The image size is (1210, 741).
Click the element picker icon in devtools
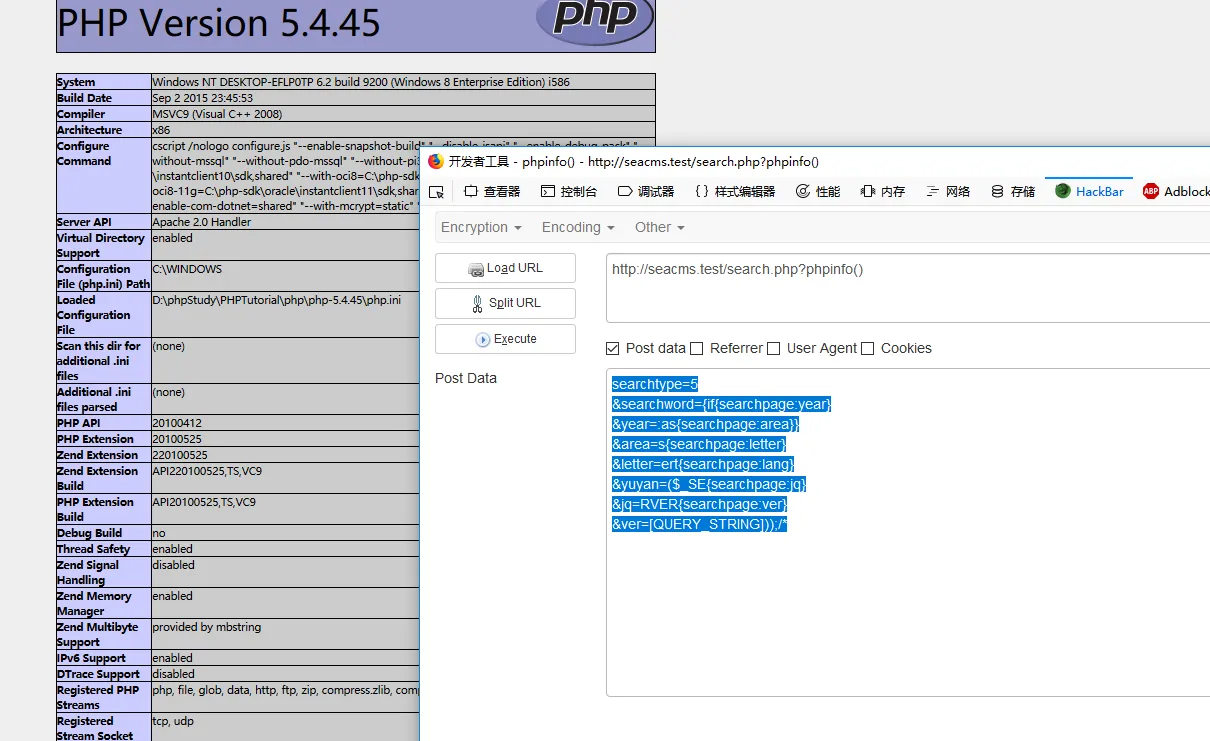436,192
